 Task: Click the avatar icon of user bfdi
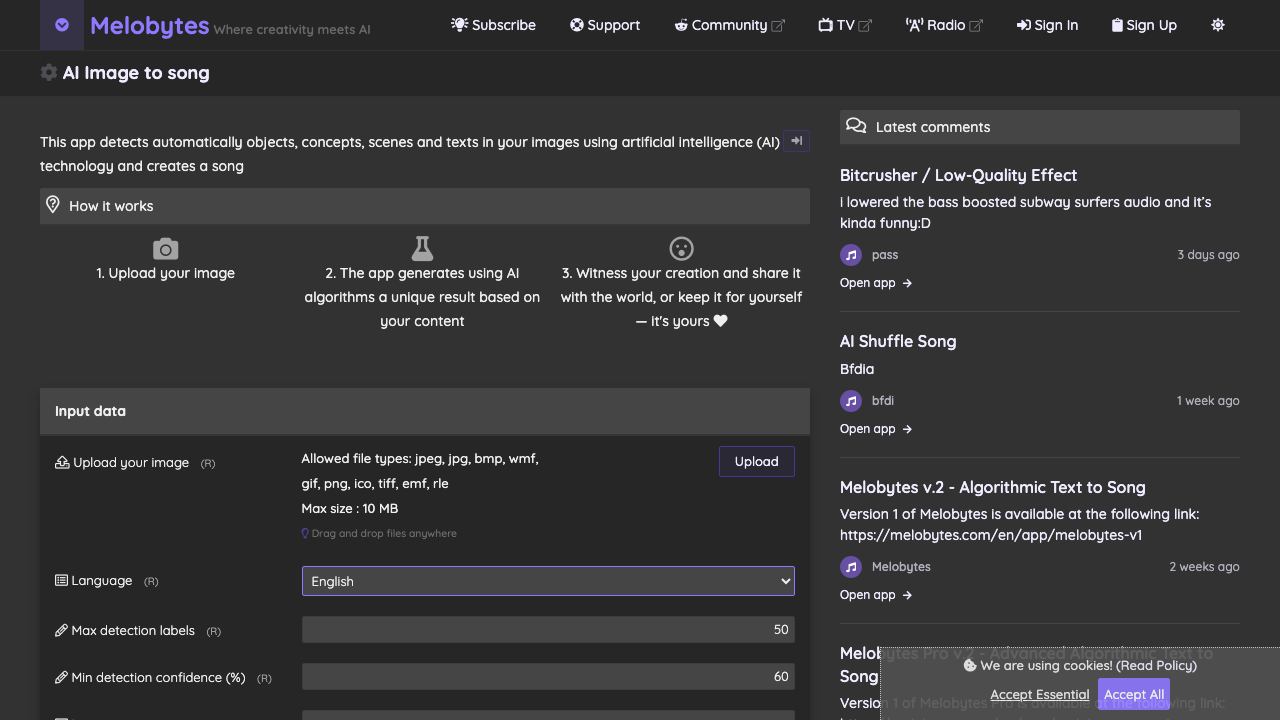pos(851,401)
